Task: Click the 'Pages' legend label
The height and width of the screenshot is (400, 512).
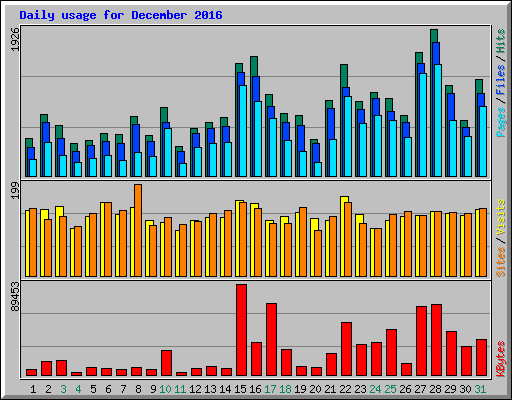Action: [501, 122]
